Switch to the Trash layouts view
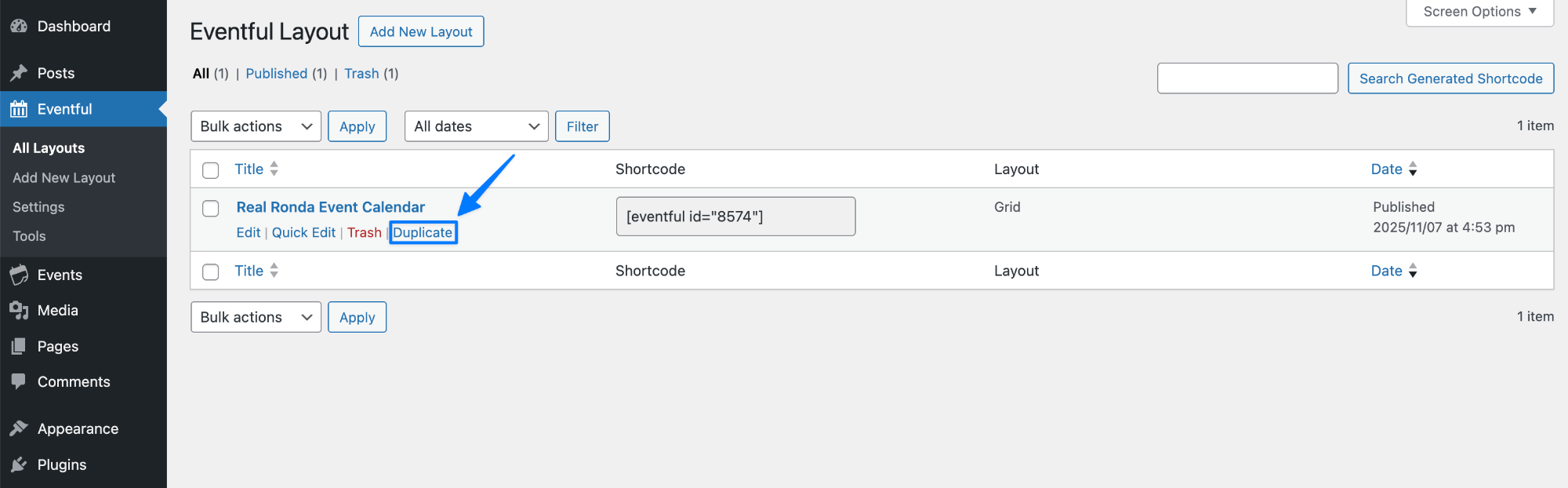 [361, 73]
